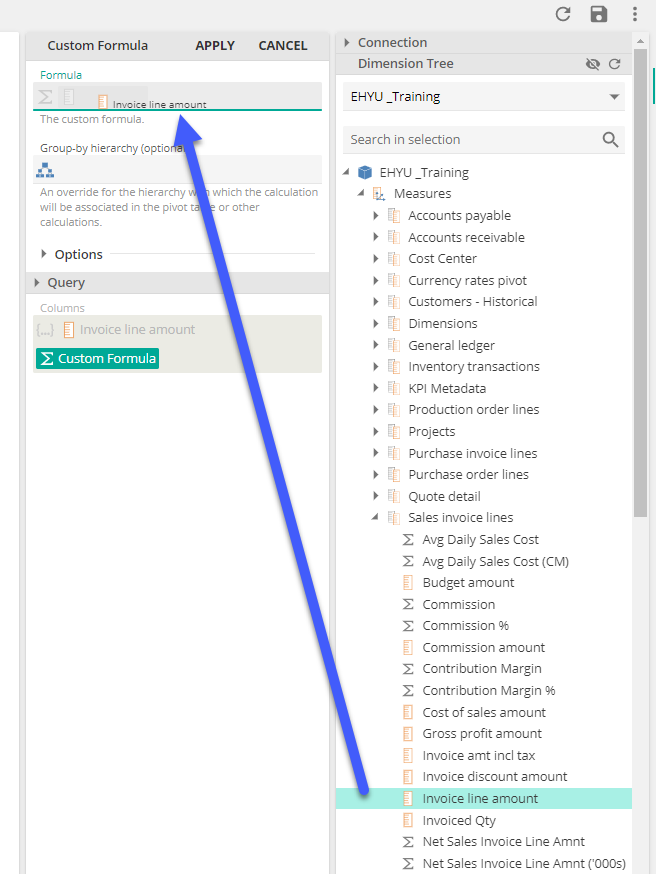Open the three-dot more options menu

(x=634, y=14)
